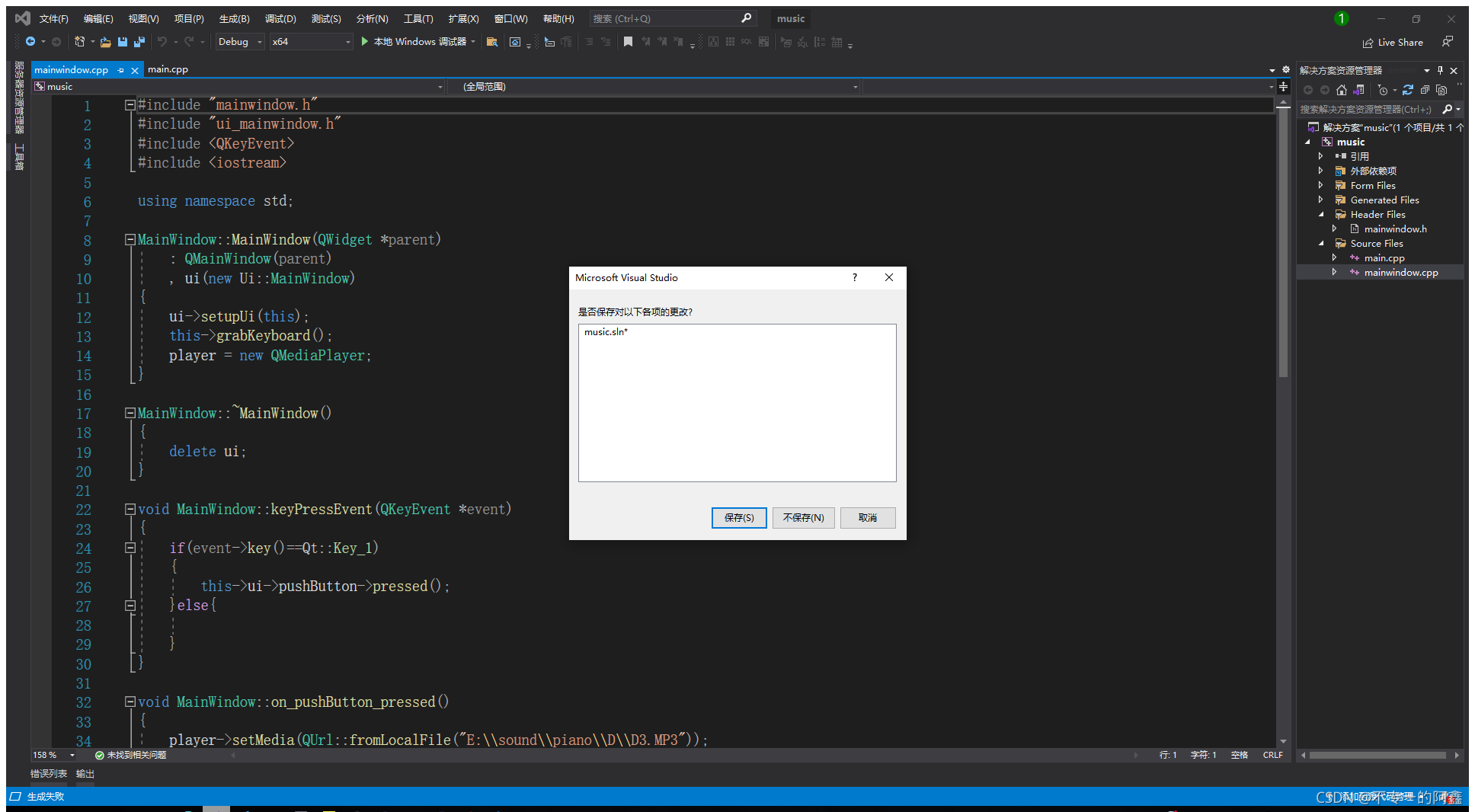This screenshot has width=1475, height=812.
Task: Expand the 外部依赖项 node
Action: click(x=1320, y=171)
